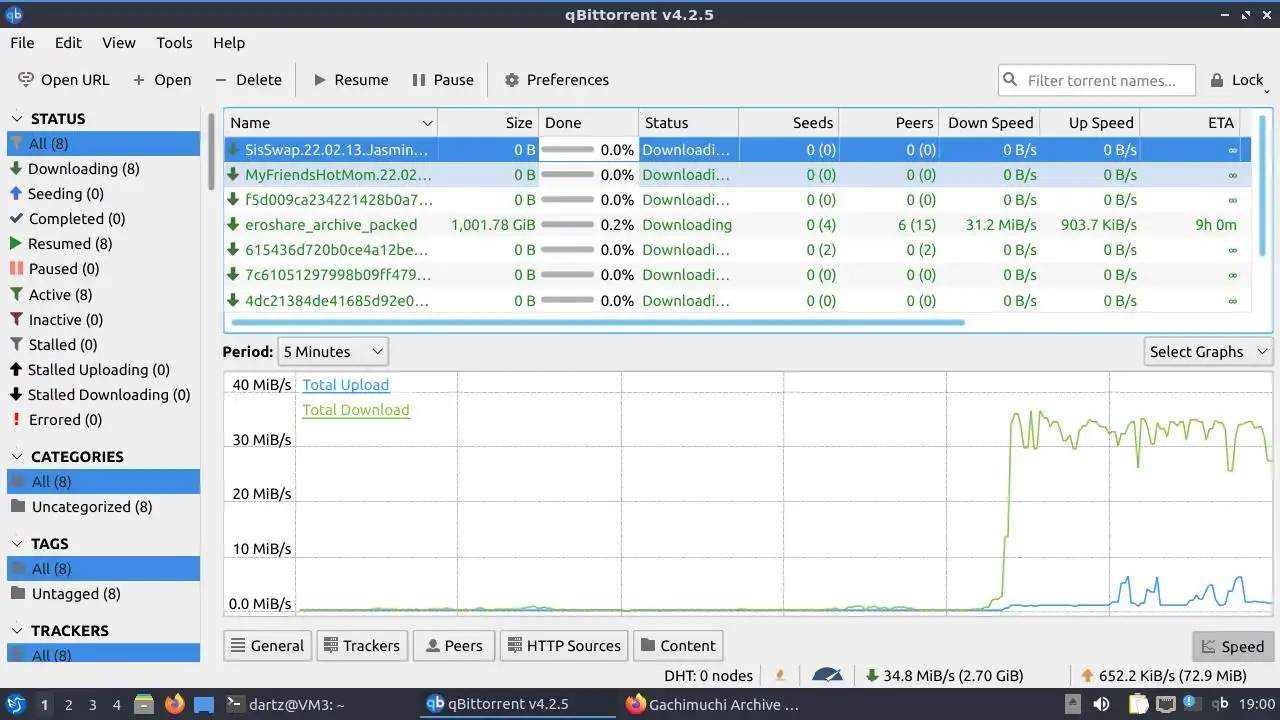The height and width of the screenshot is (720, 1280).
Task: Open the Edit menu
Action: (68, 43)
